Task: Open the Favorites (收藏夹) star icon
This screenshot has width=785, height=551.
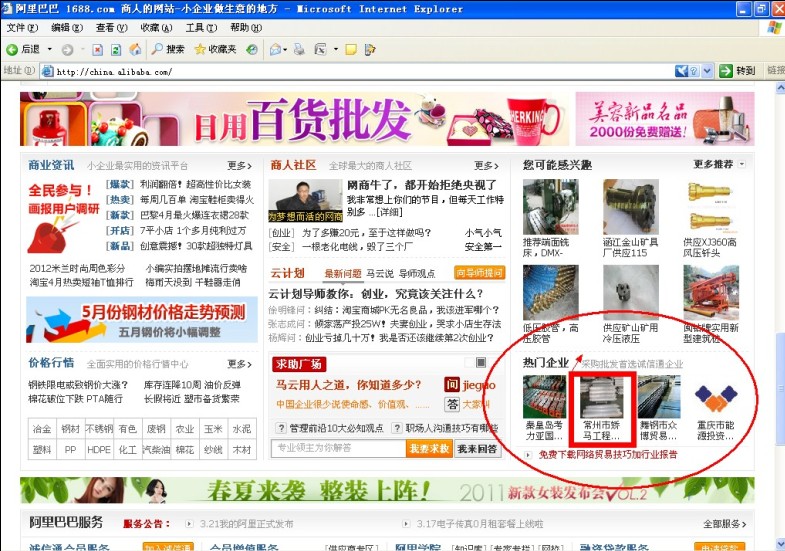Action: pos(215,49)
